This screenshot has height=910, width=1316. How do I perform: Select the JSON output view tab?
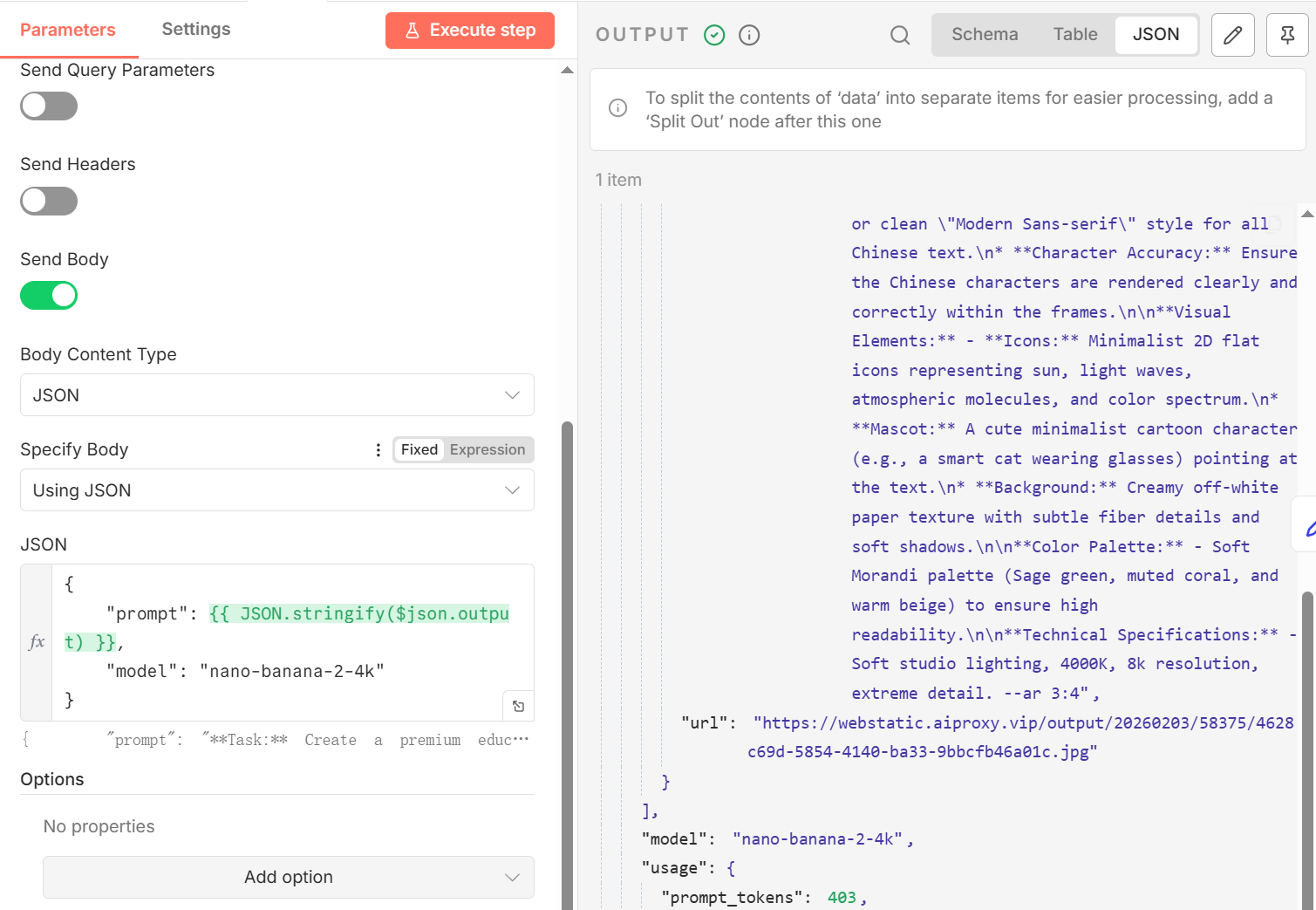pos(1156,34)
